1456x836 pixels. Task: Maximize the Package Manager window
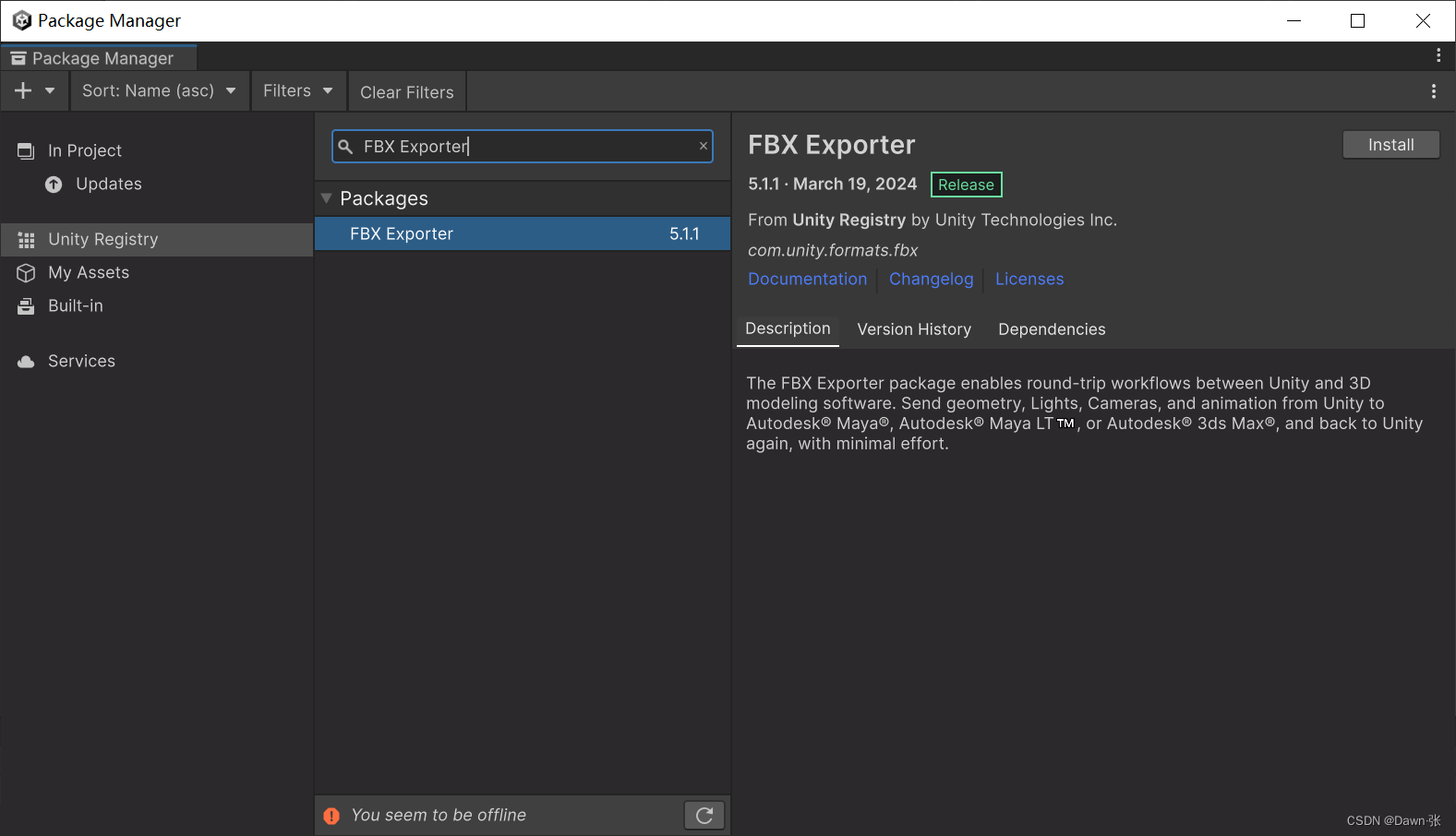[1357, 20]
